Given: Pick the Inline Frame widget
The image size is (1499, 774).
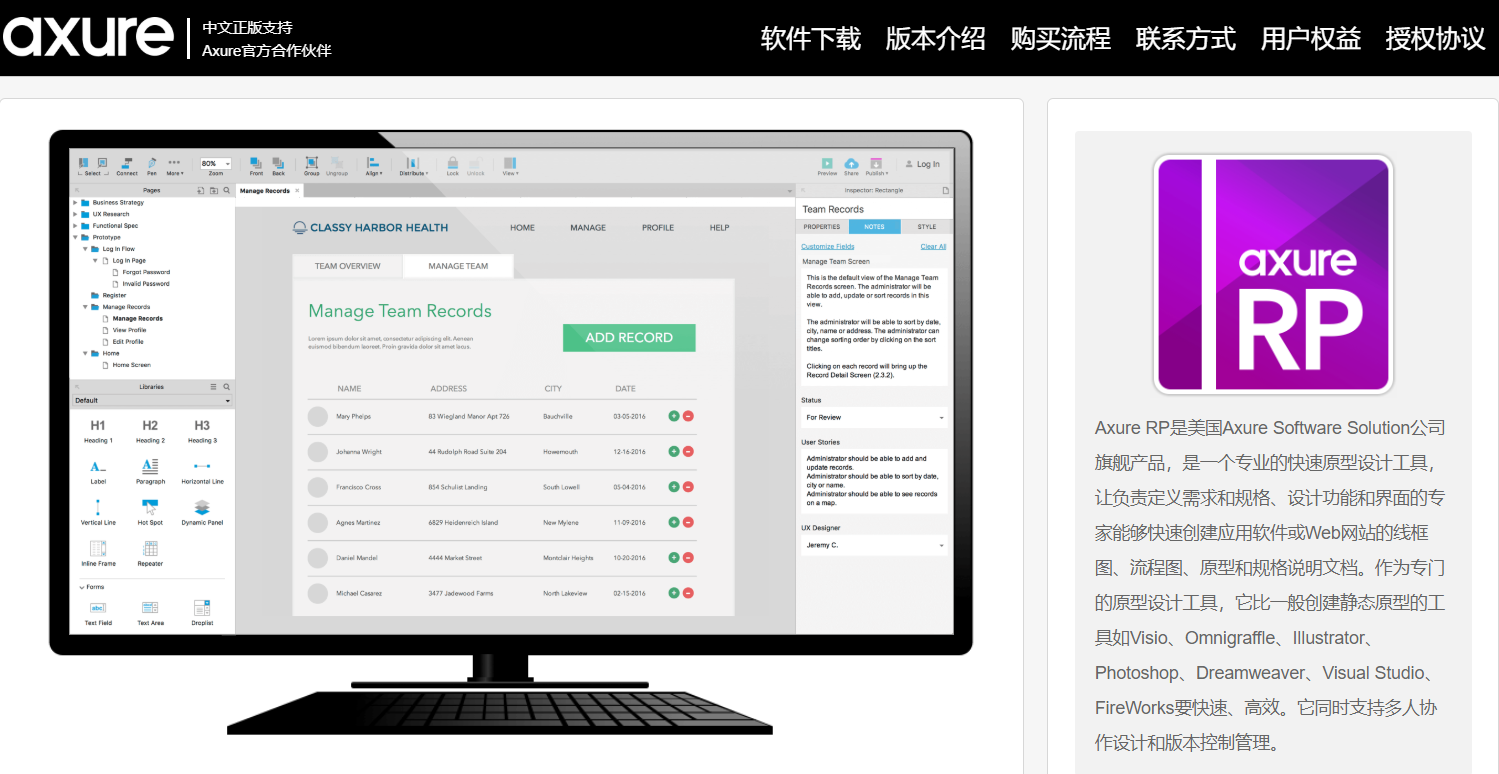Looking at the screenshot, I should 98,553.
